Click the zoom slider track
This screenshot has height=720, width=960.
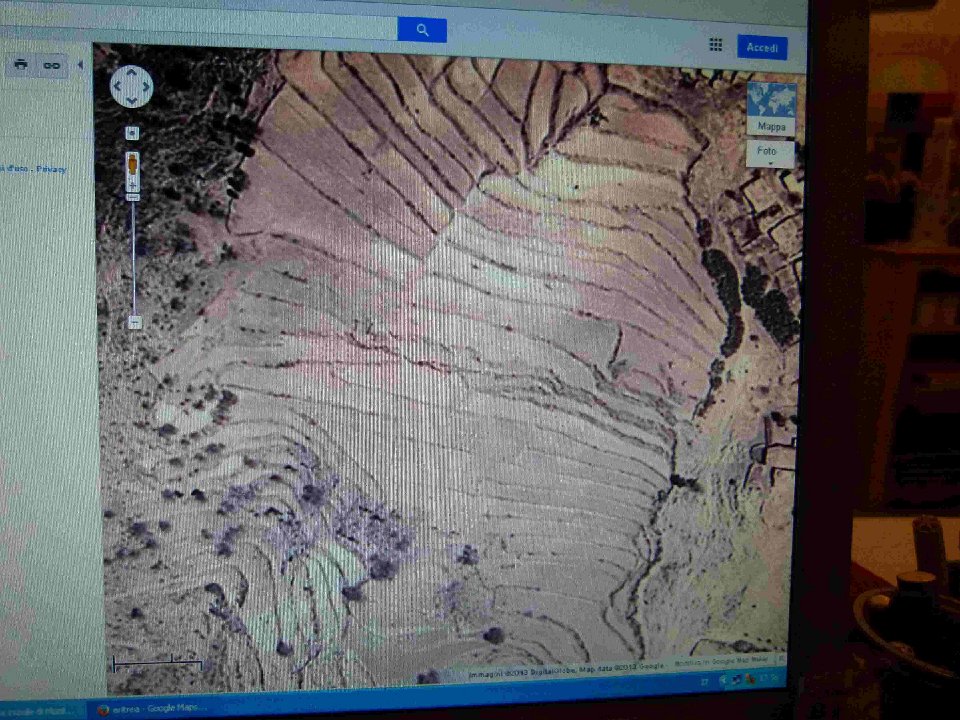(x=133, y=257)
